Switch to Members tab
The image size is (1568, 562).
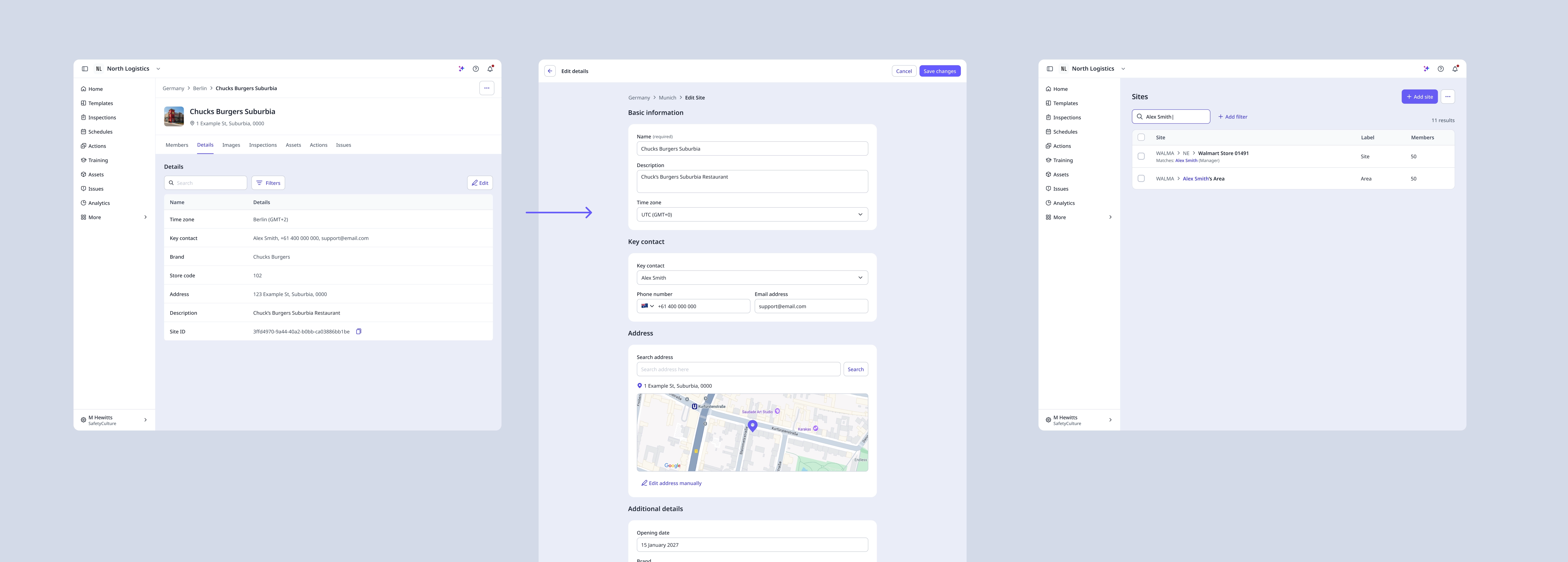click(177, 145)
